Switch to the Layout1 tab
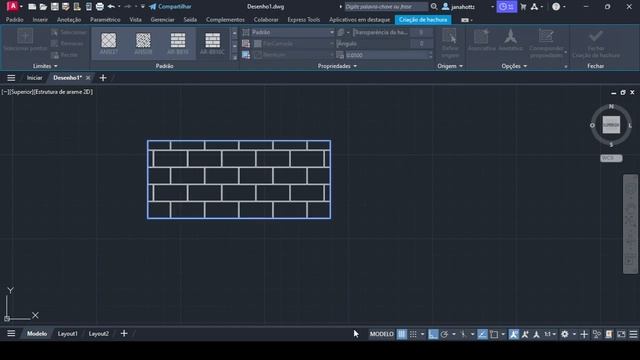640x360 pixels. [x=67, y=333]
